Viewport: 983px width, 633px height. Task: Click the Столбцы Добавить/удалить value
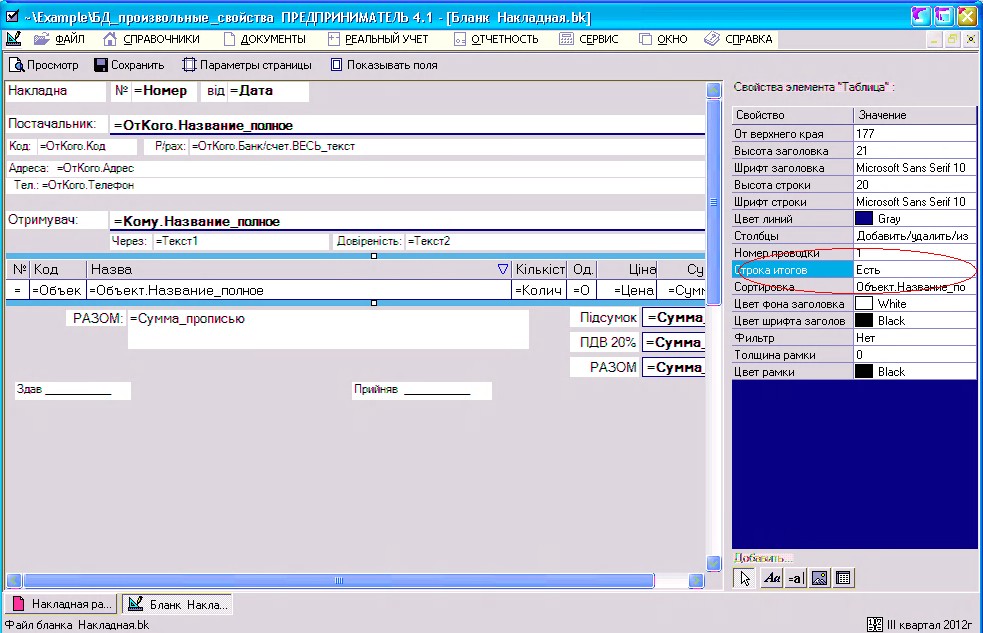[x=913, y=236]
